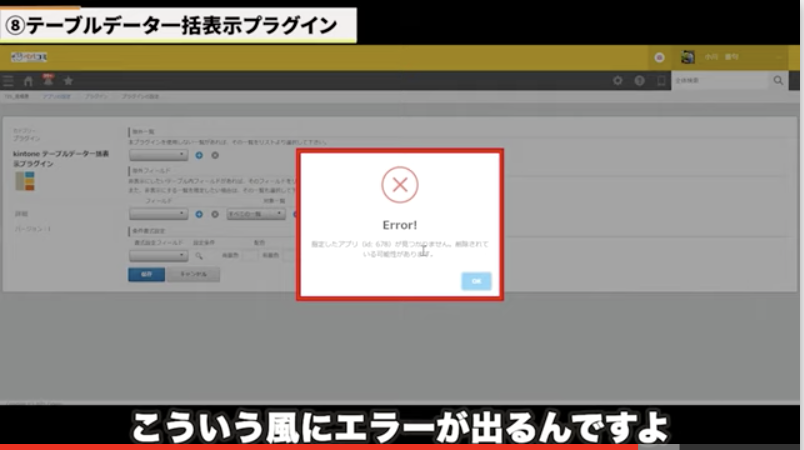Go to the kintone home portal icon
The image size is (804, 450).
pyautogui.click(x=29, y=81)
